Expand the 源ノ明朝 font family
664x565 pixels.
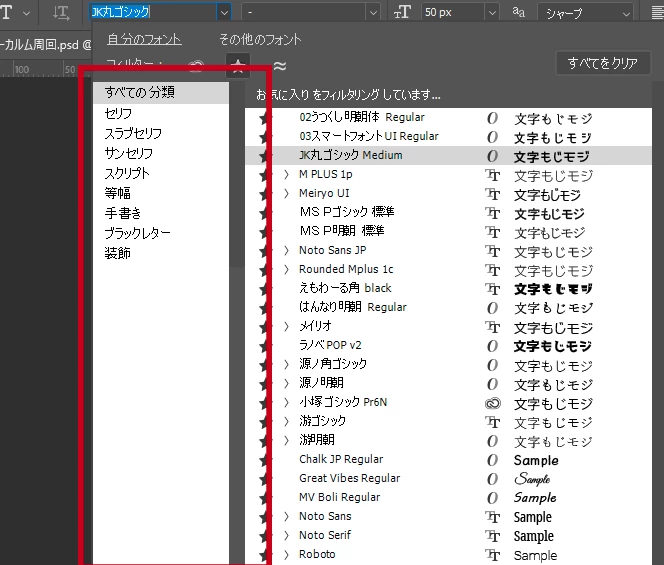tap(287, 383)
